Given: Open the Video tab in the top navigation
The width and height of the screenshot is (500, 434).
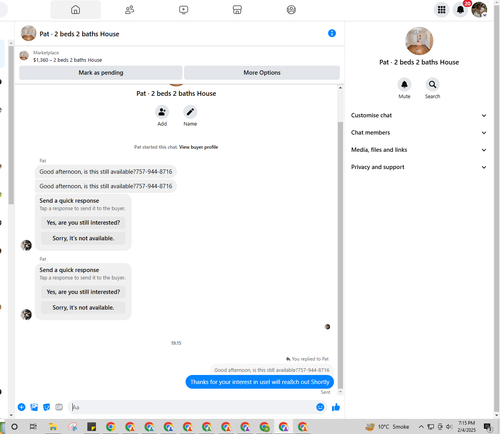Looking at the screenshot, I should pyautogui.click(x=183, y=10).
